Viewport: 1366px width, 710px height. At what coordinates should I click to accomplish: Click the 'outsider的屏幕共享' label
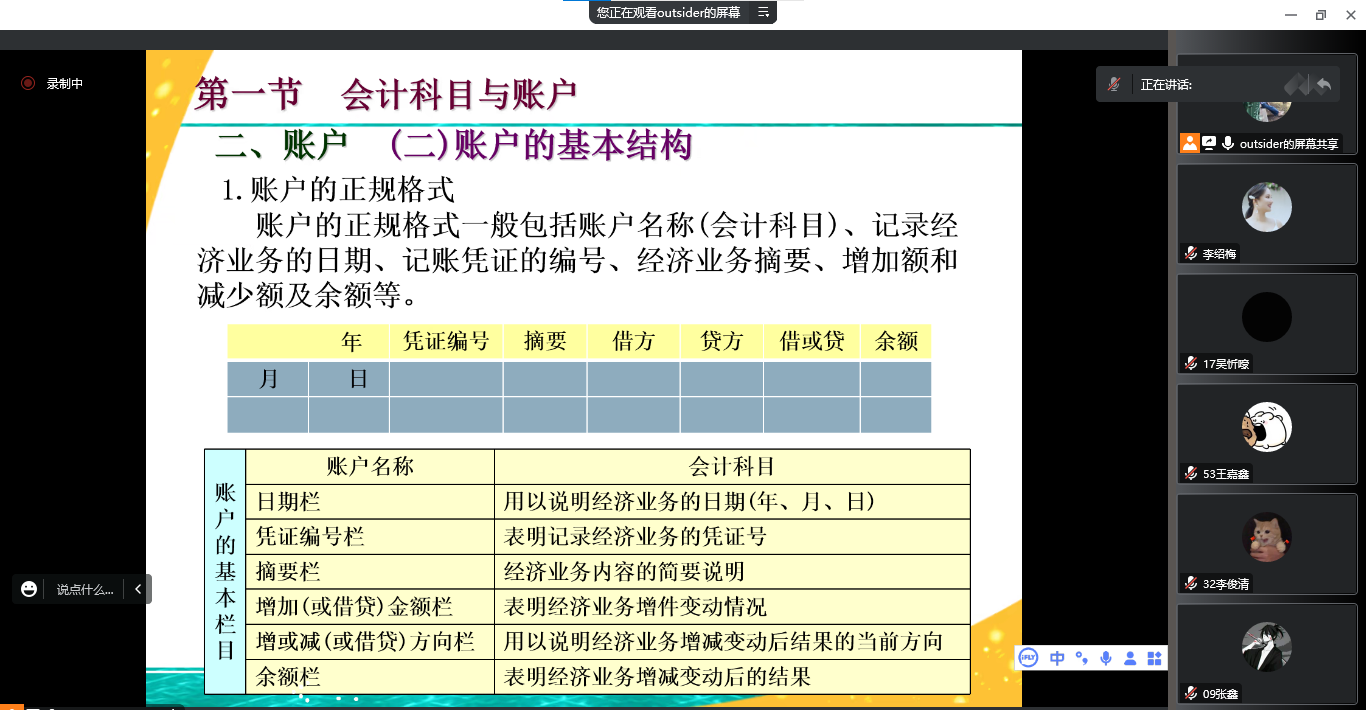1288,144
